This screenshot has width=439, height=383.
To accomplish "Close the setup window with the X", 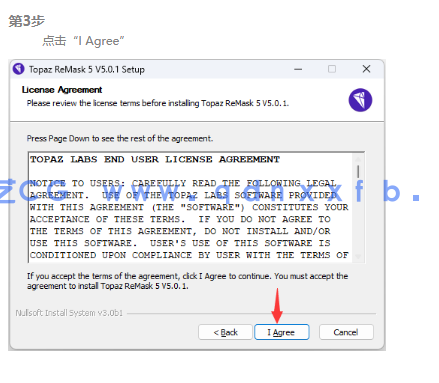I will pyautogui.click(x=366, y=69).
